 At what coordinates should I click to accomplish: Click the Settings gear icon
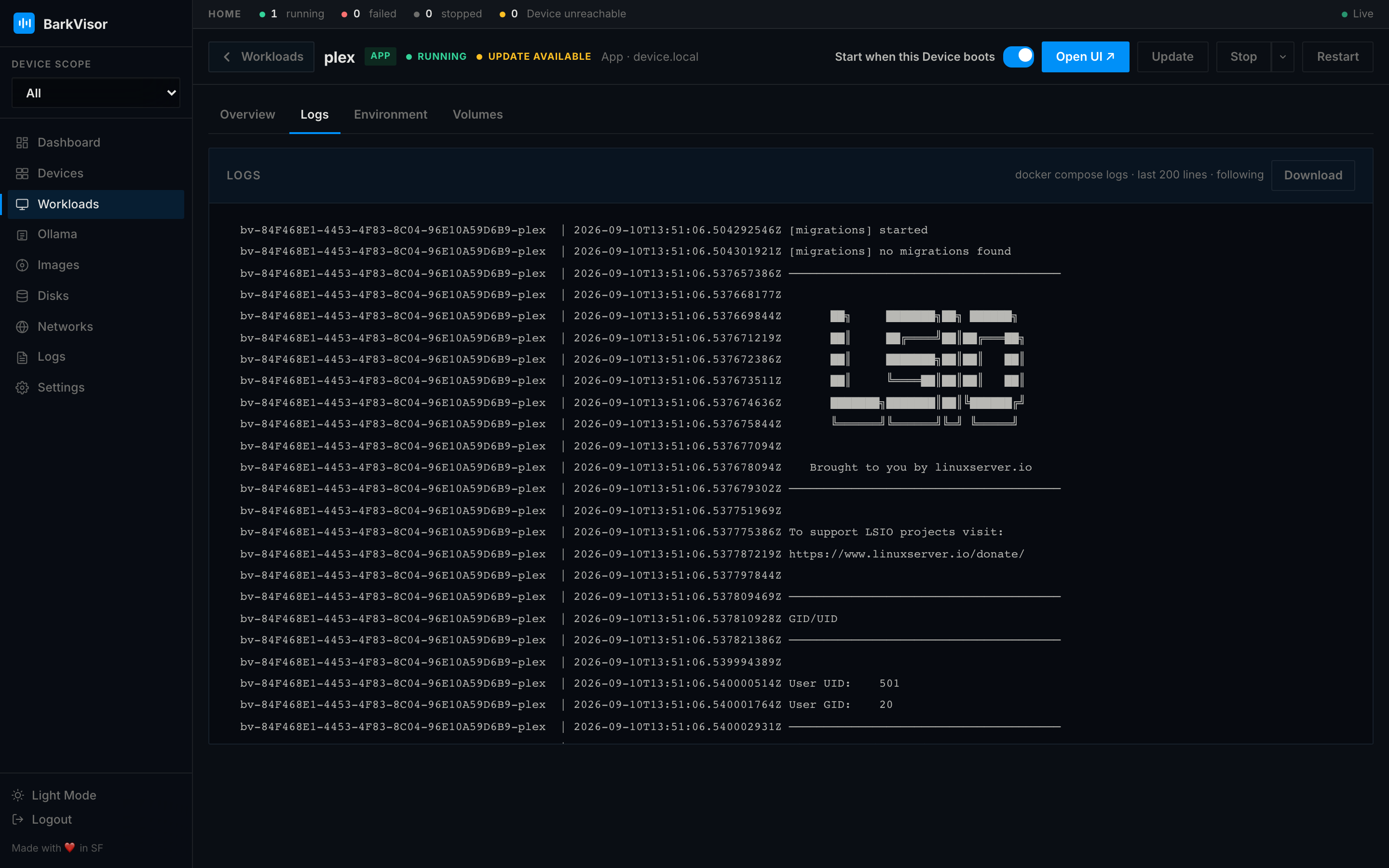click(x=22, y=388)
